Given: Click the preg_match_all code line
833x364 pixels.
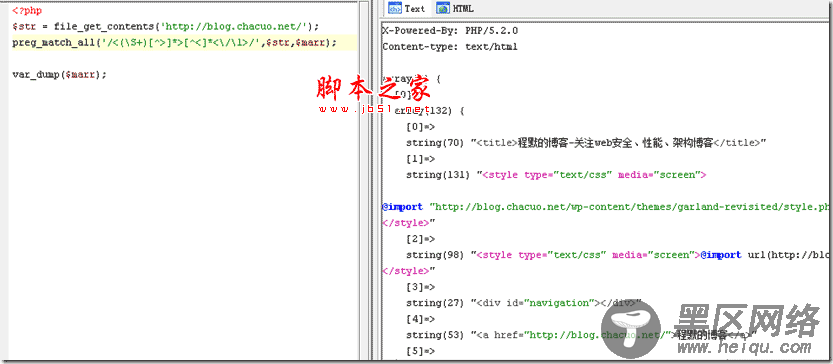Looking at the screenshot, I should tap(174, 43).
